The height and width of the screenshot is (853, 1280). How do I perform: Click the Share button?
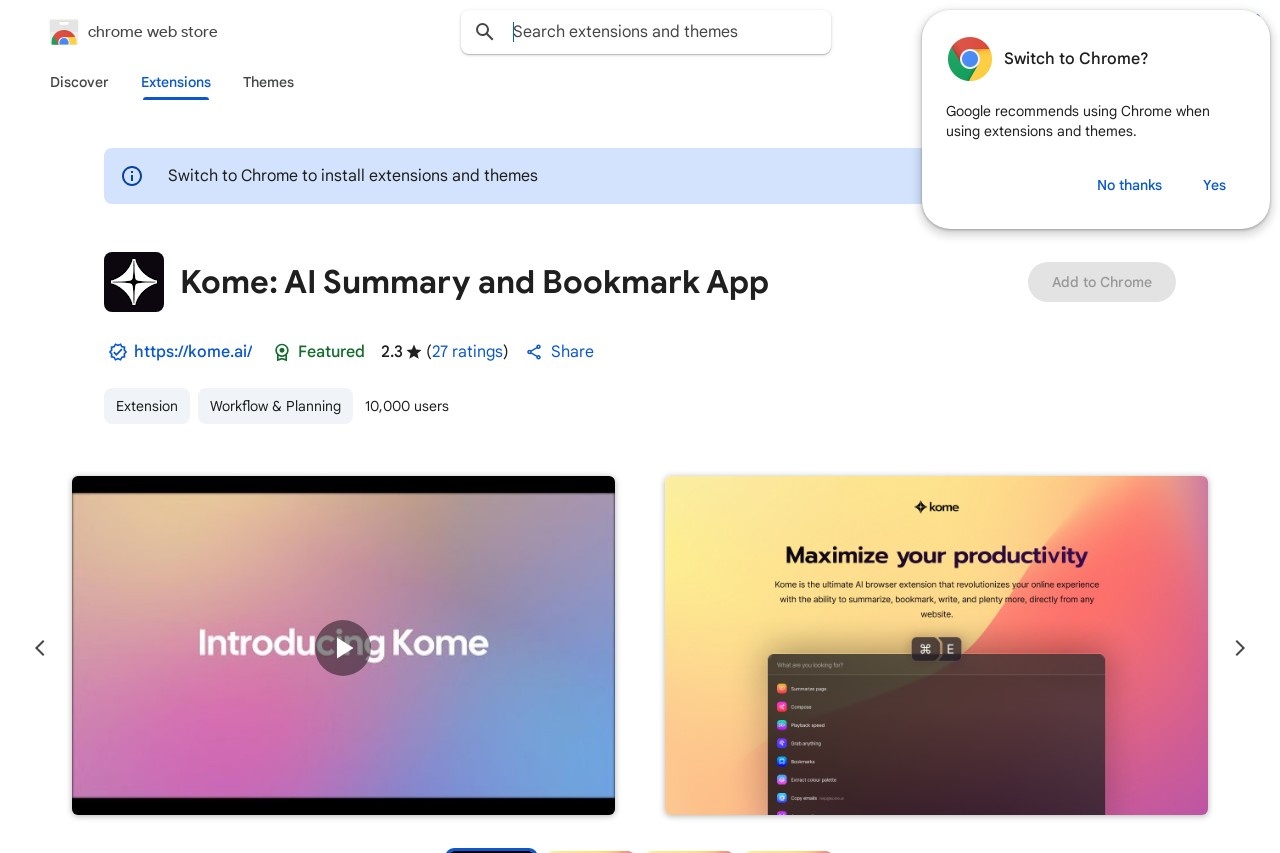click(x=560, y=352)
